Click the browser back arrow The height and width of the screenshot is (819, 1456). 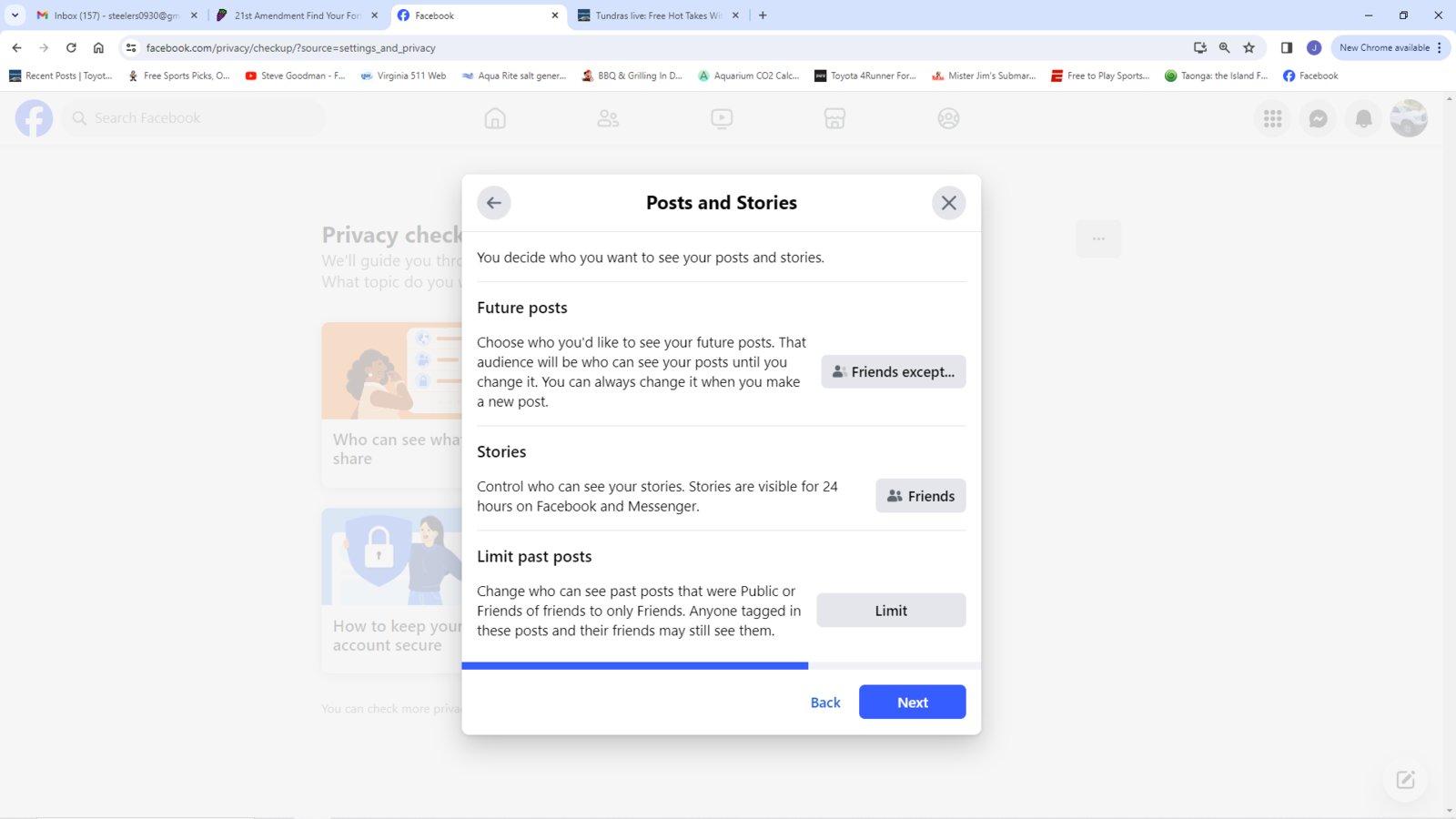(16, 47)
